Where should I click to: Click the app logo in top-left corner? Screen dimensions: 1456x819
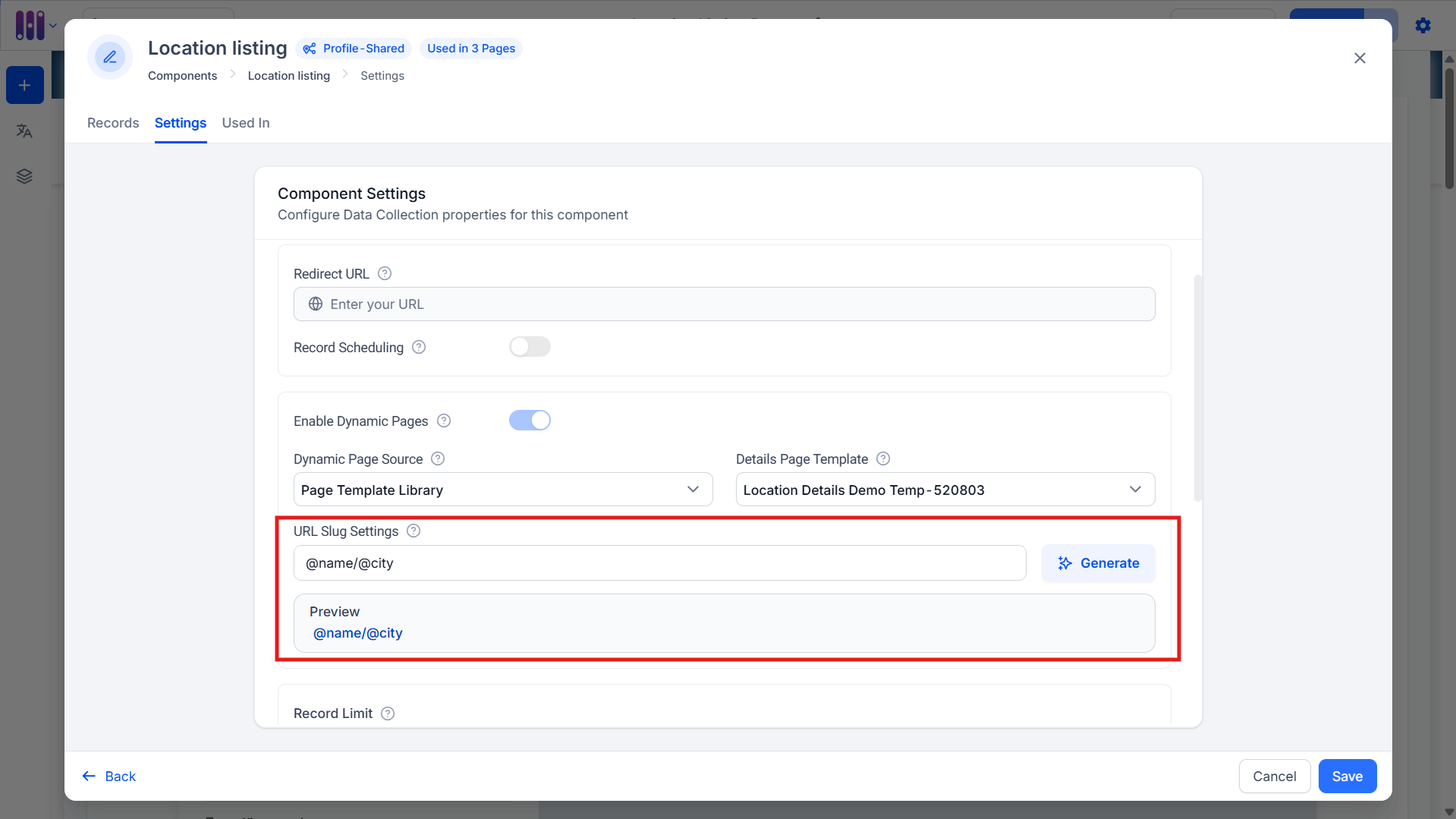[x=30, y=25]
